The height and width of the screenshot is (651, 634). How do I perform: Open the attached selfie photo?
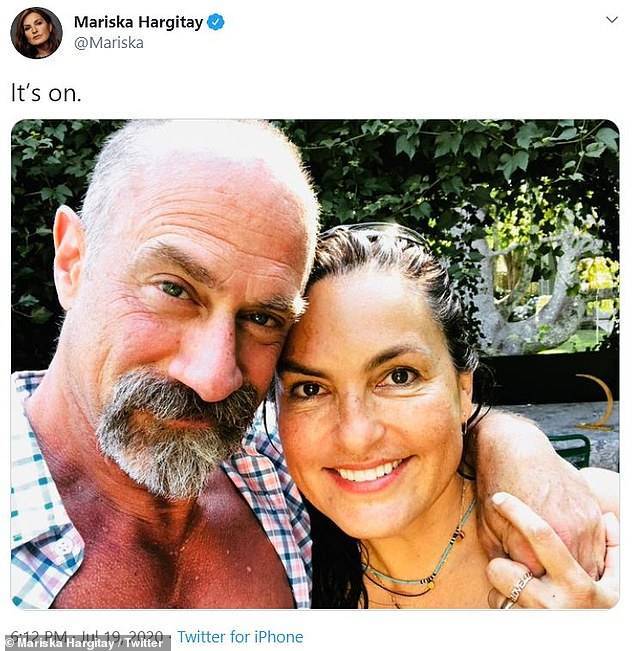click(x=315, y=364)
